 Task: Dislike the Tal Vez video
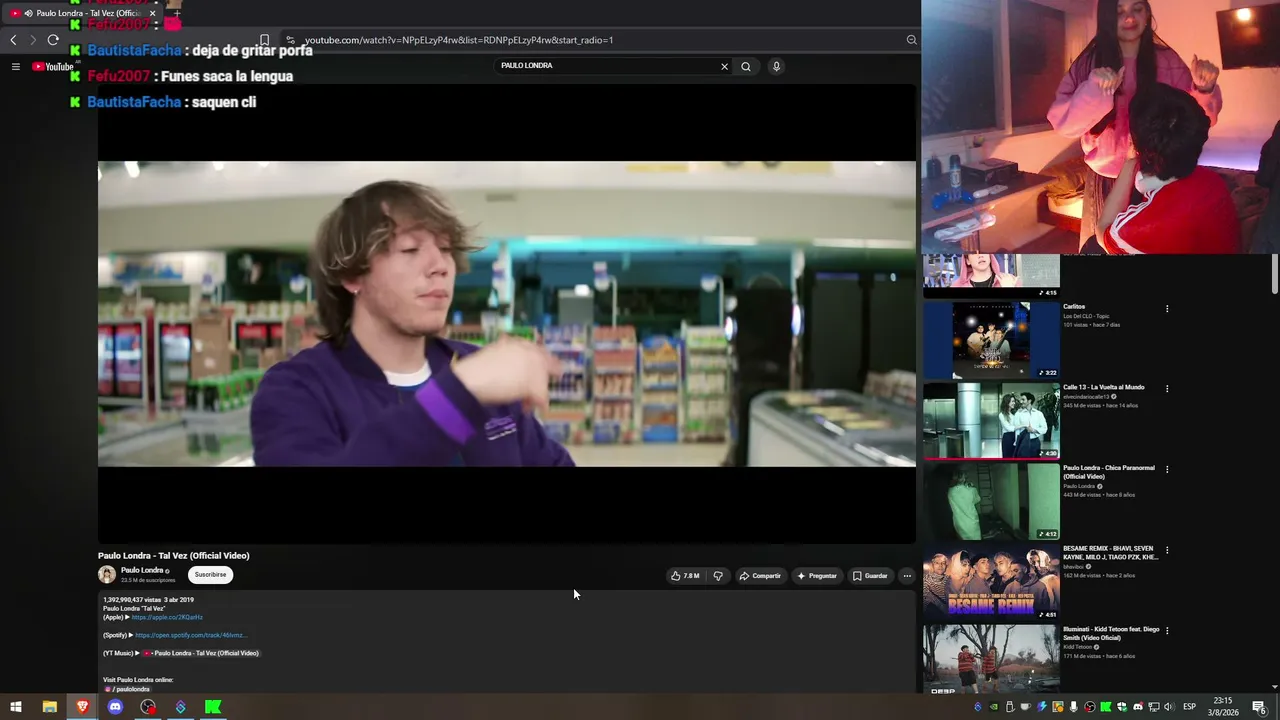[x=718, y=576]
